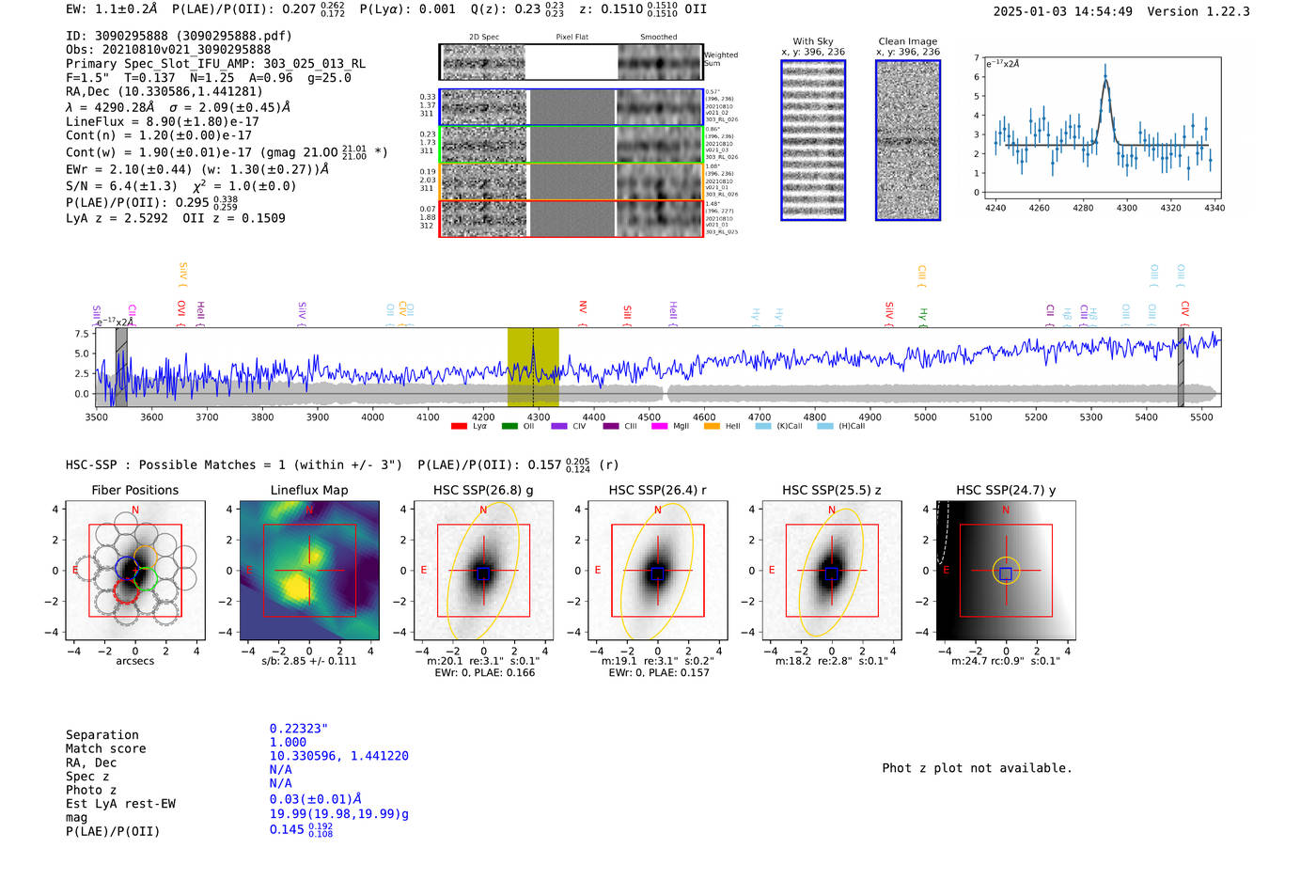Click the With Sky cutout image

pyautogui.click(x=813, y=140)
